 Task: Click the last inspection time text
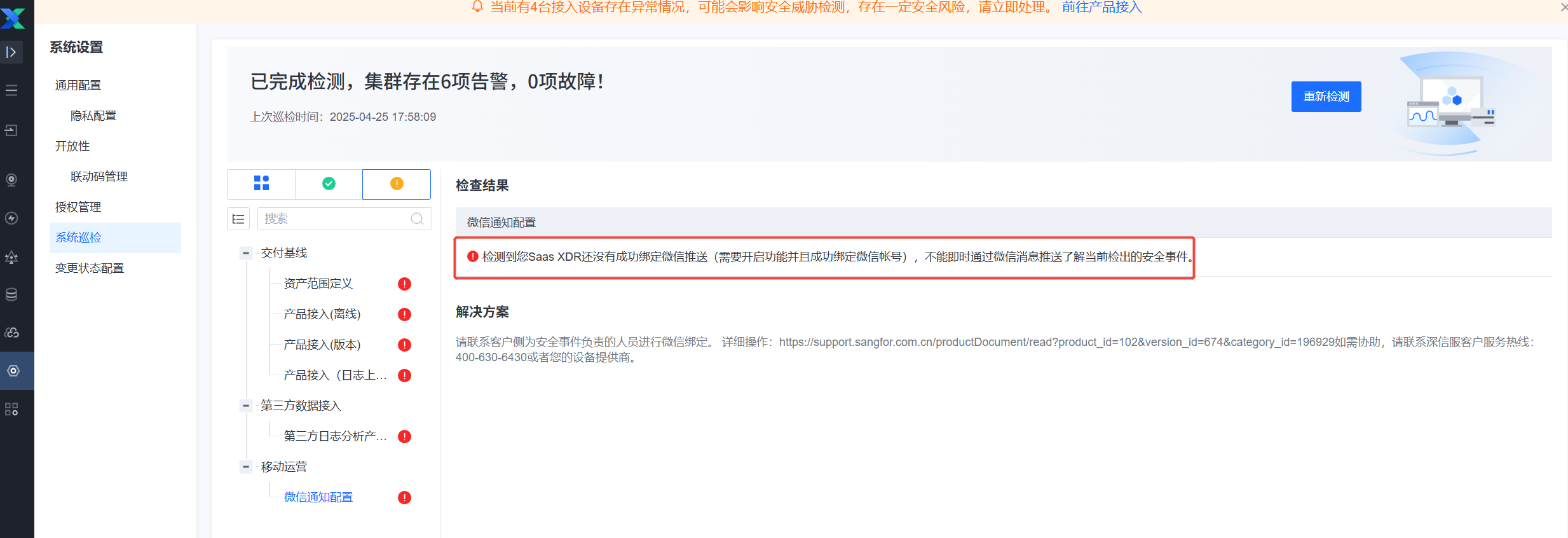(x=343, y=117)
